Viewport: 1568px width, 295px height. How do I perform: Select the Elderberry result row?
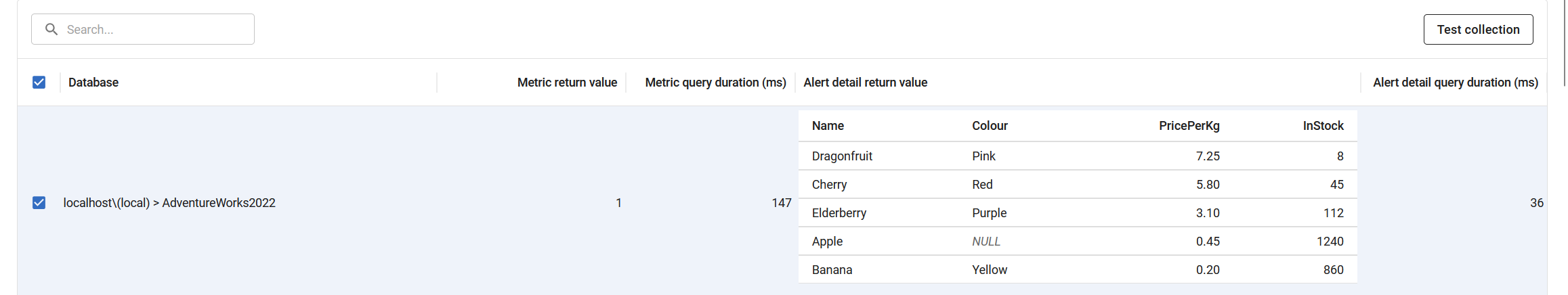tap(1078, 213)
